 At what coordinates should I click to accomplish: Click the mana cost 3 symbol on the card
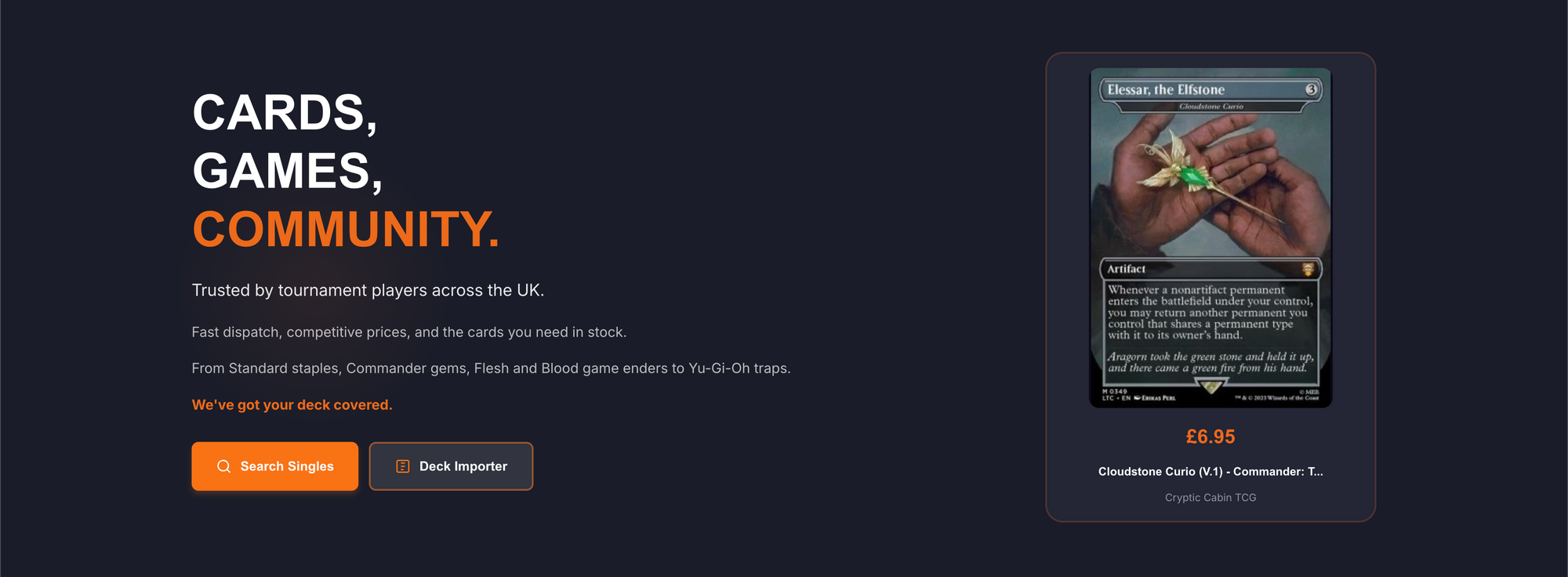click(1311, 90)
